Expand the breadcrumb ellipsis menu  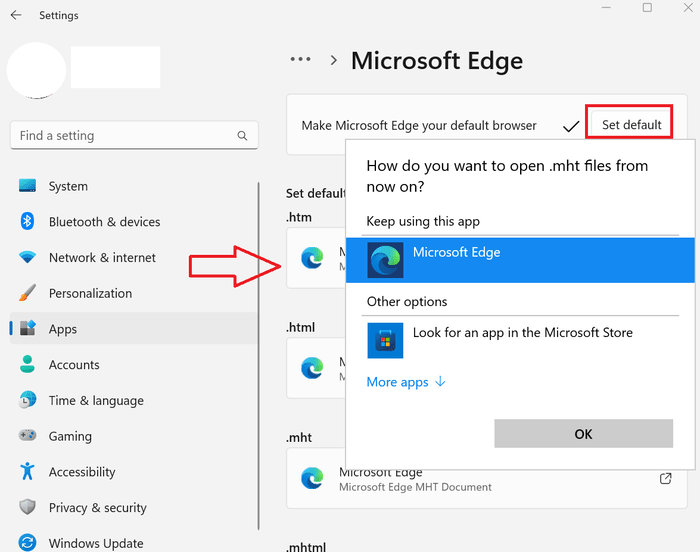tap(300, 59)
